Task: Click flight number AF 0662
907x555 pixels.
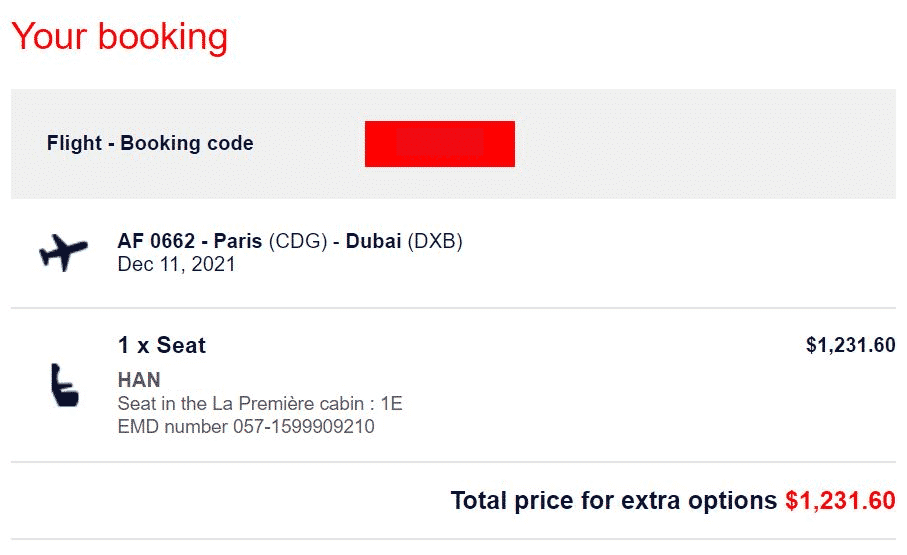Action: coord(156,241)
